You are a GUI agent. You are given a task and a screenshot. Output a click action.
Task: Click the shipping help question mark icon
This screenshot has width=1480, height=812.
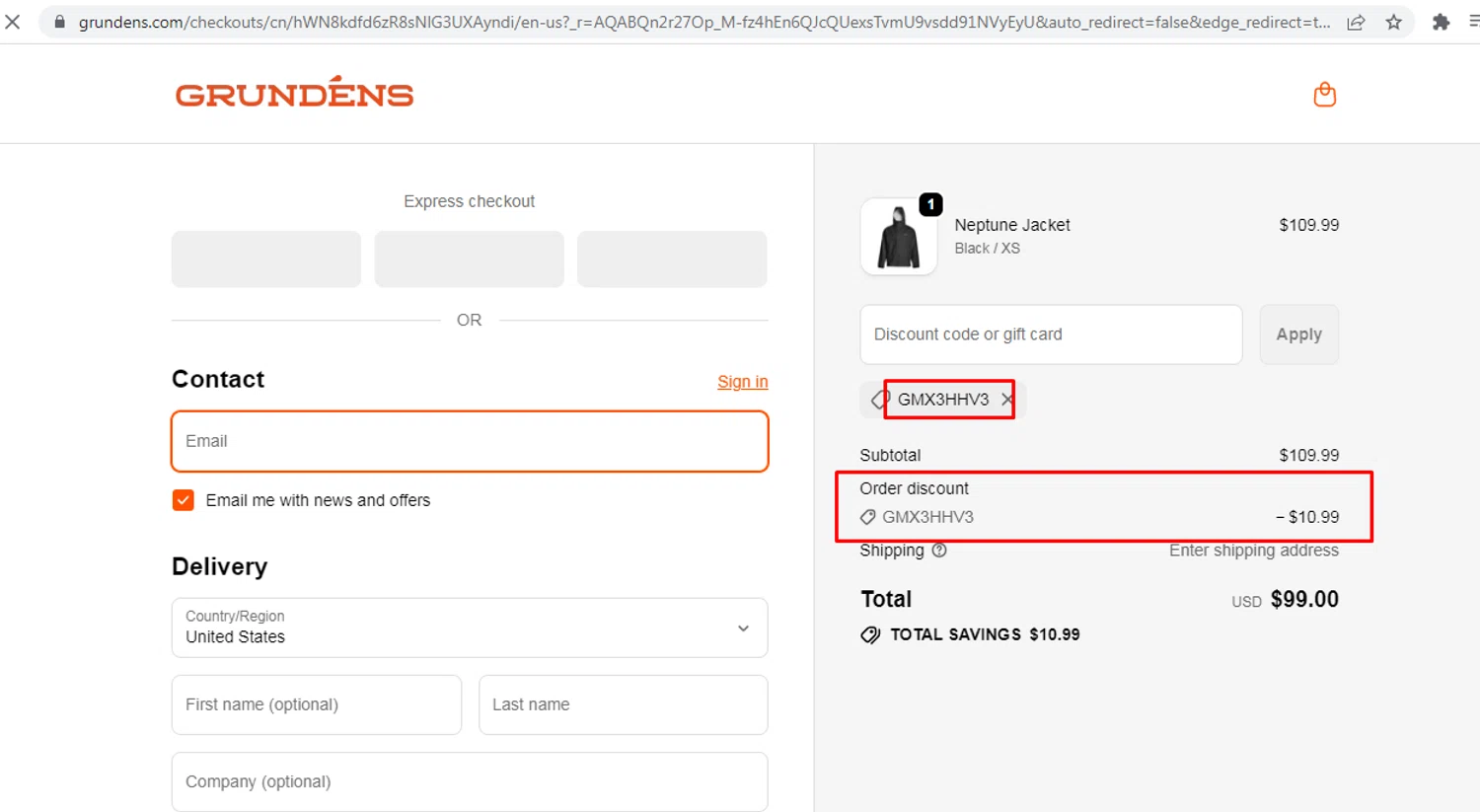(939, 551)
